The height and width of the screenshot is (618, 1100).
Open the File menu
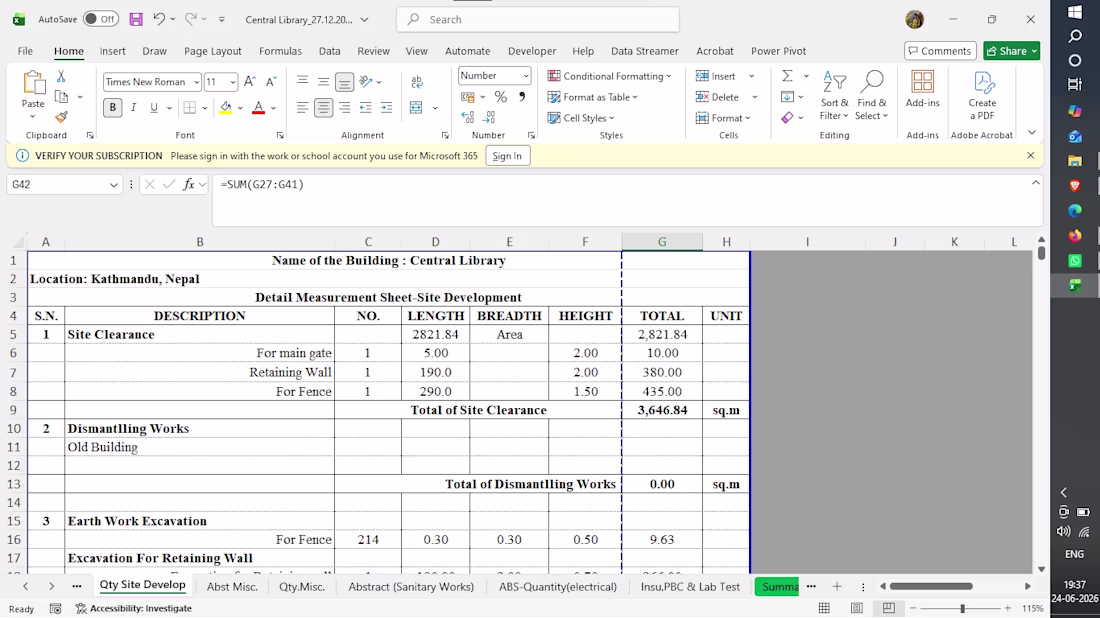click(x=25, y=51)
